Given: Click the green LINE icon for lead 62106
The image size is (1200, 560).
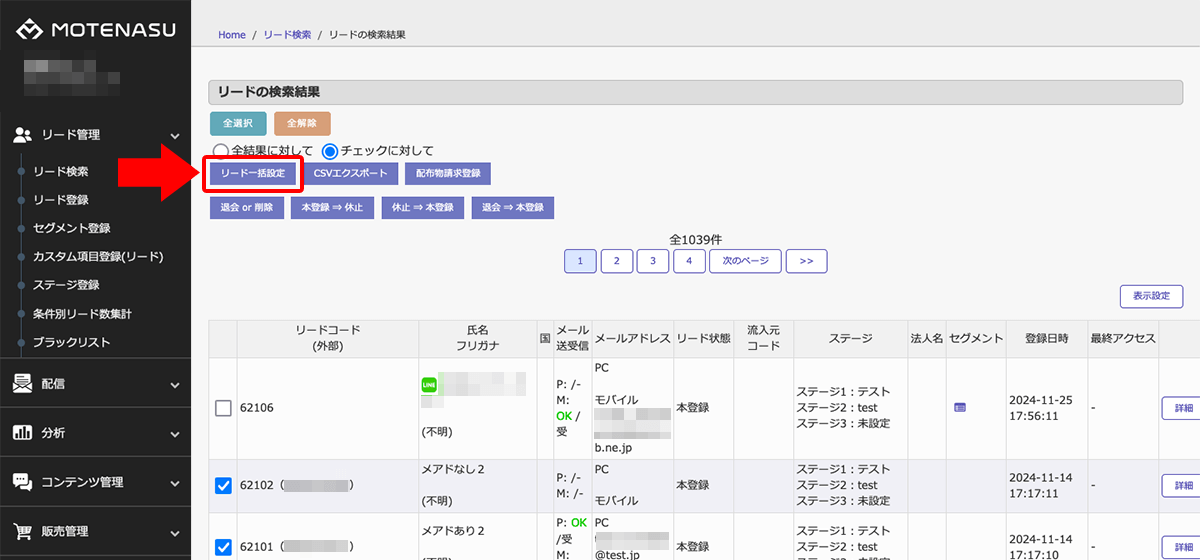Looking at the screenshot, I should (x=430, y=385).
